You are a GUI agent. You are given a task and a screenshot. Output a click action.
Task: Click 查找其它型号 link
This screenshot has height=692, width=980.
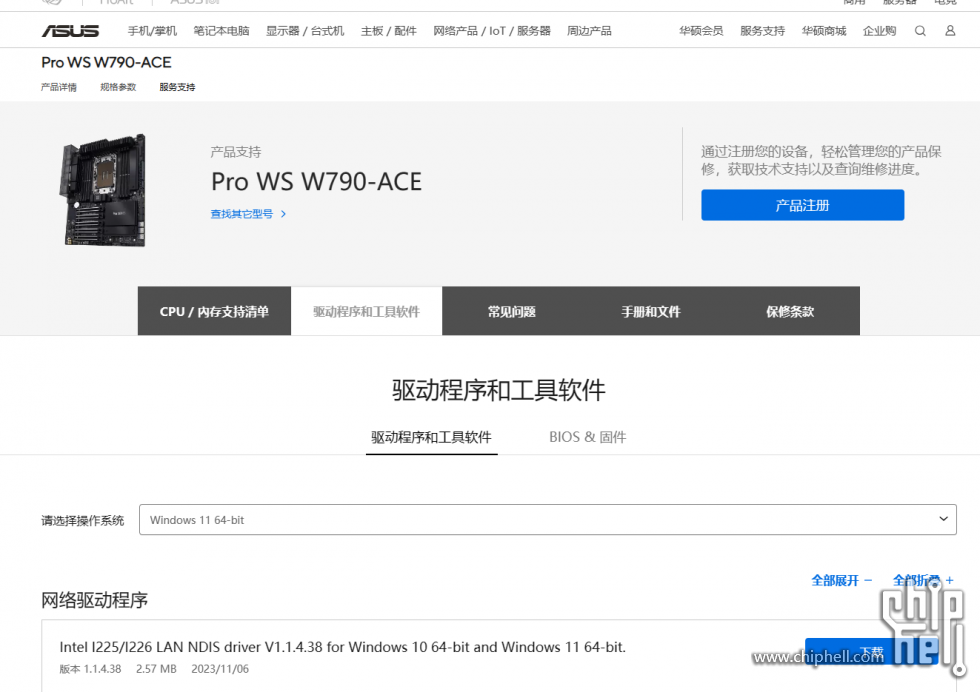[x=242, y=214]
